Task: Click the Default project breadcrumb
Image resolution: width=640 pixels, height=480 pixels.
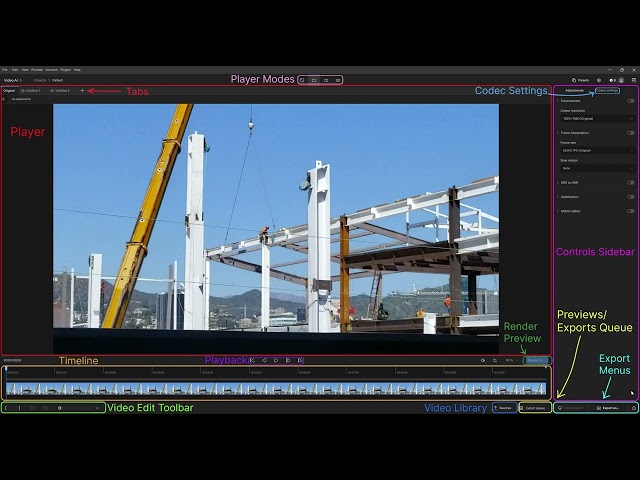Action: pyautogui.click(x=58, y=80)
